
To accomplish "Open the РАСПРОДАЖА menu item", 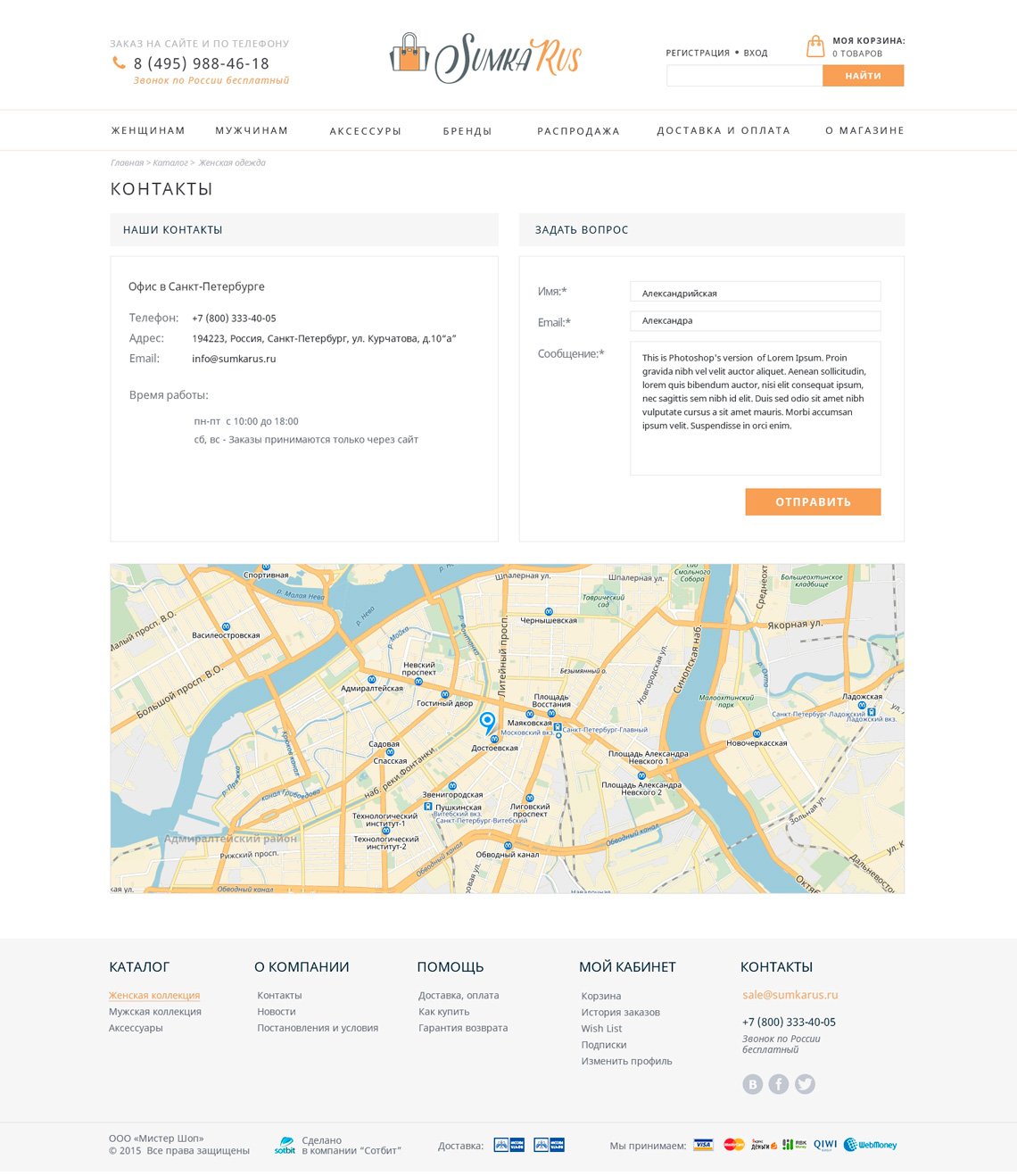I will 578,131.
